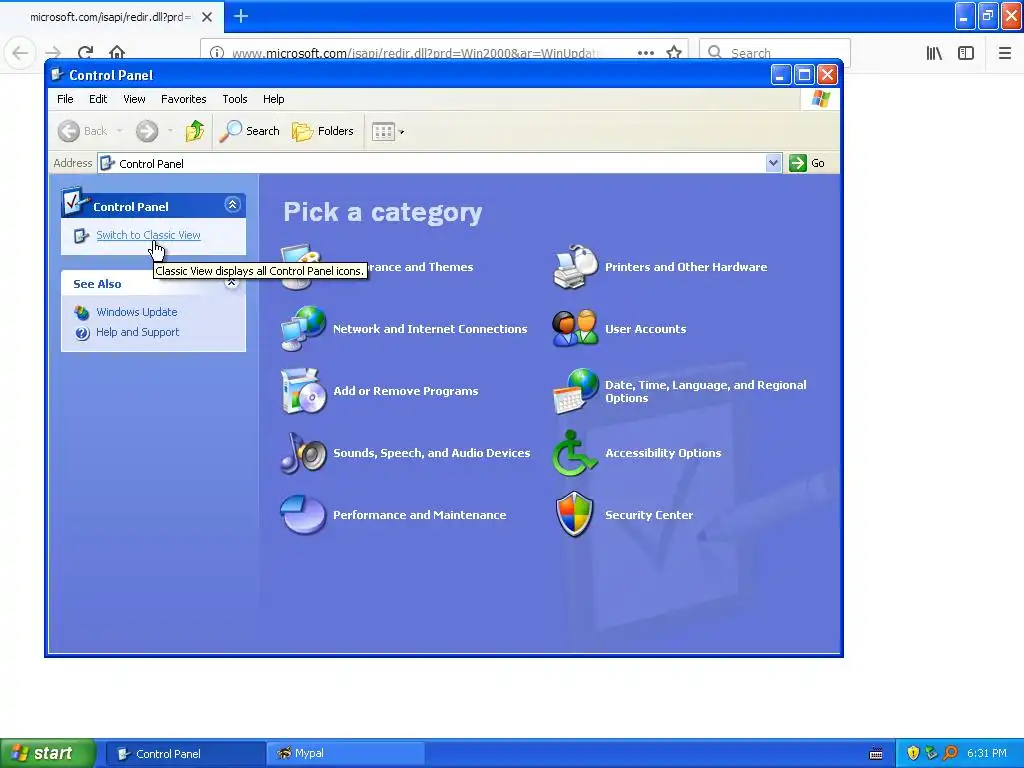Toggle Mypal sidebar icon
The image size is (1024, 768).
click(966, 53)
